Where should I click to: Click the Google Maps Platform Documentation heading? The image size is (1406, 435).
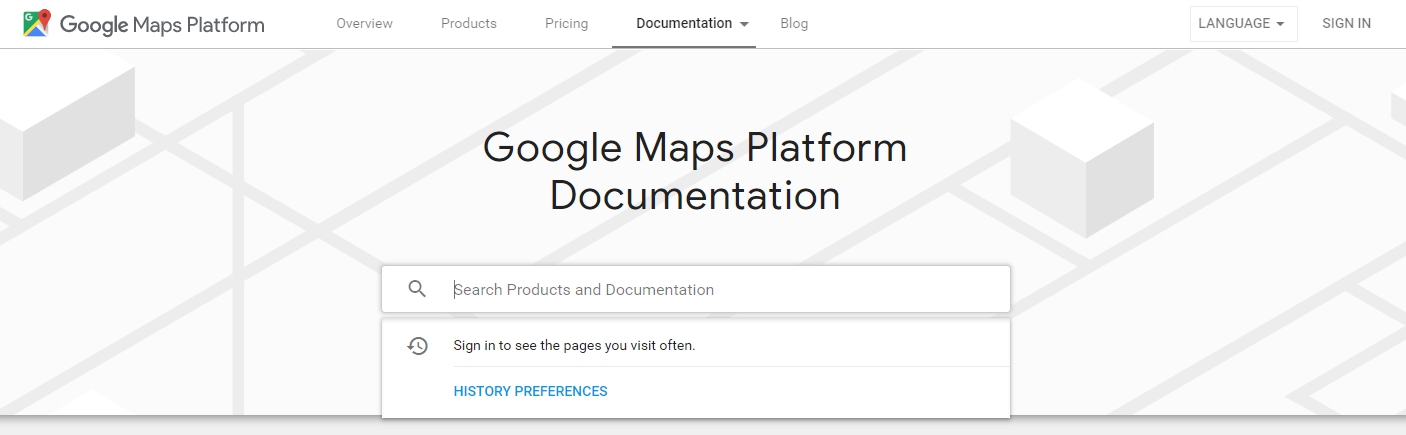(695, 171)
